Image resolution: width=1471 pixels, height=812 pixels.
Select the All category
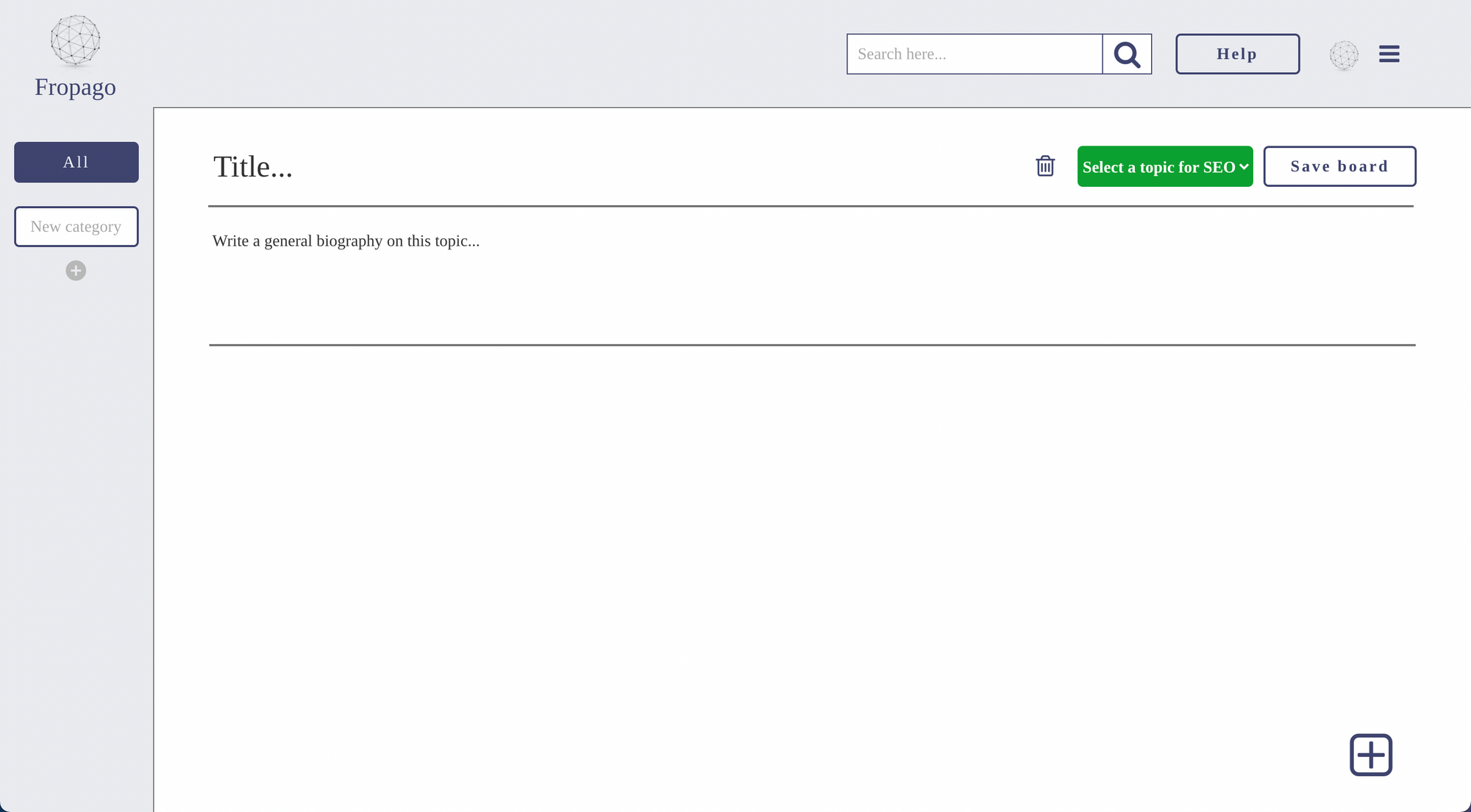[x=76, y=162]
